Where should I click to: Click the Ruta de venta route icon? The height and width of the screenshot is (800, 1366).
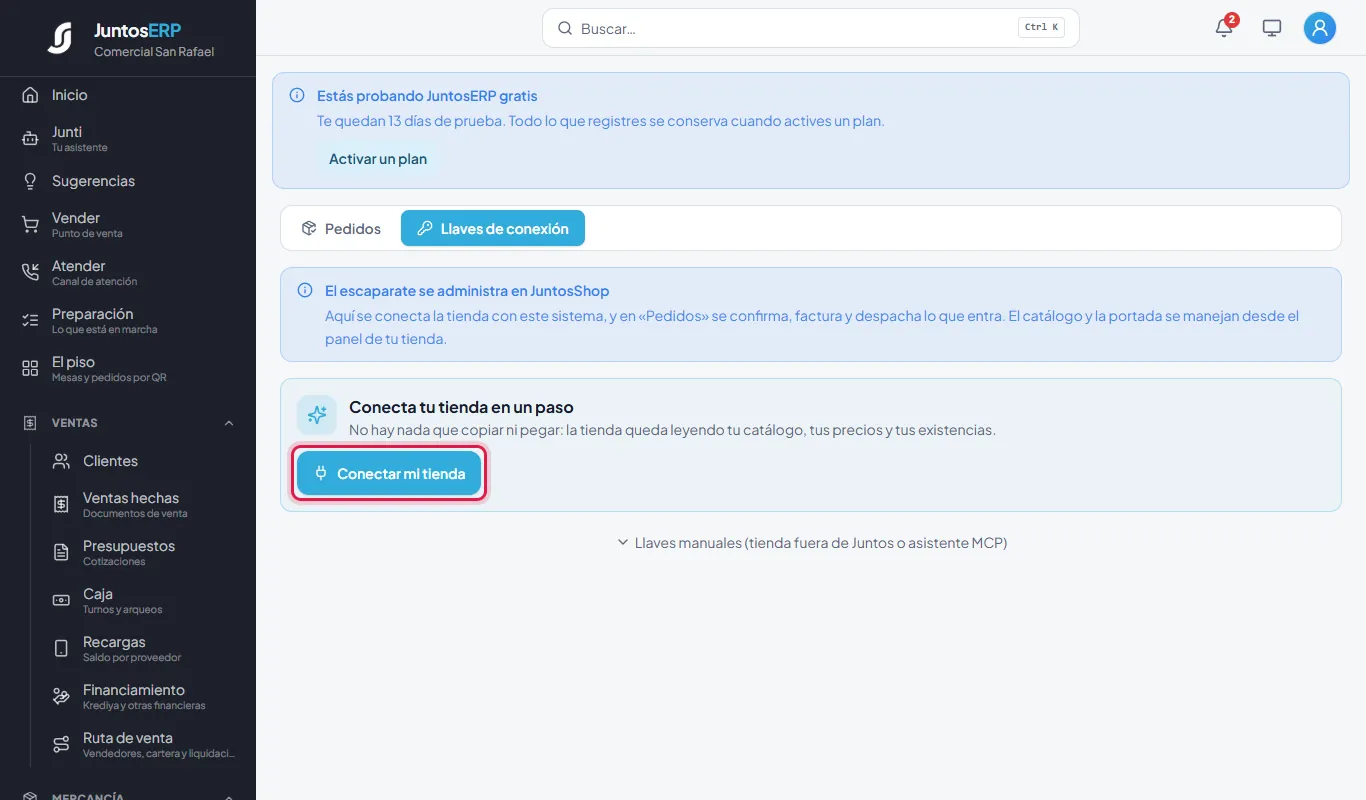click(61, 745)
